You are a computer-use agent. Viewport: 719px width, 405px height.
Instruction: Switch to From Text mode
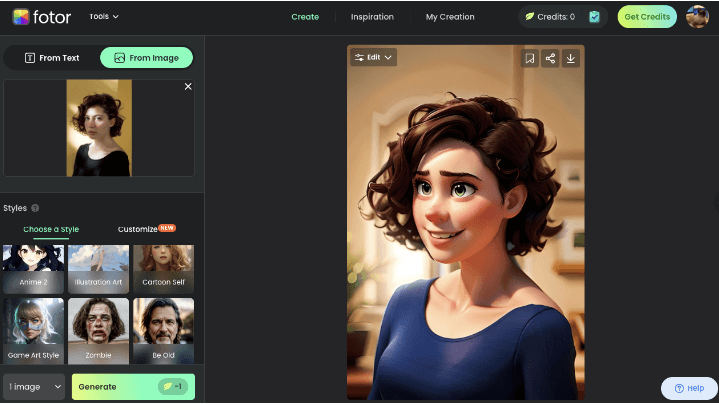point(52,58)
